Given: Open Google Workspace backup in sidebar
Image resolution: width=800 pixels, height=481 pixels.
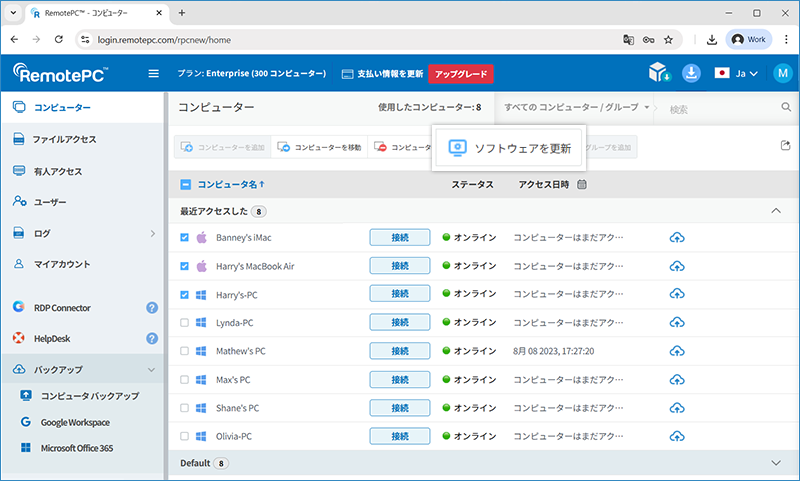Looking at the screenshot, I should tap(75, 422).
